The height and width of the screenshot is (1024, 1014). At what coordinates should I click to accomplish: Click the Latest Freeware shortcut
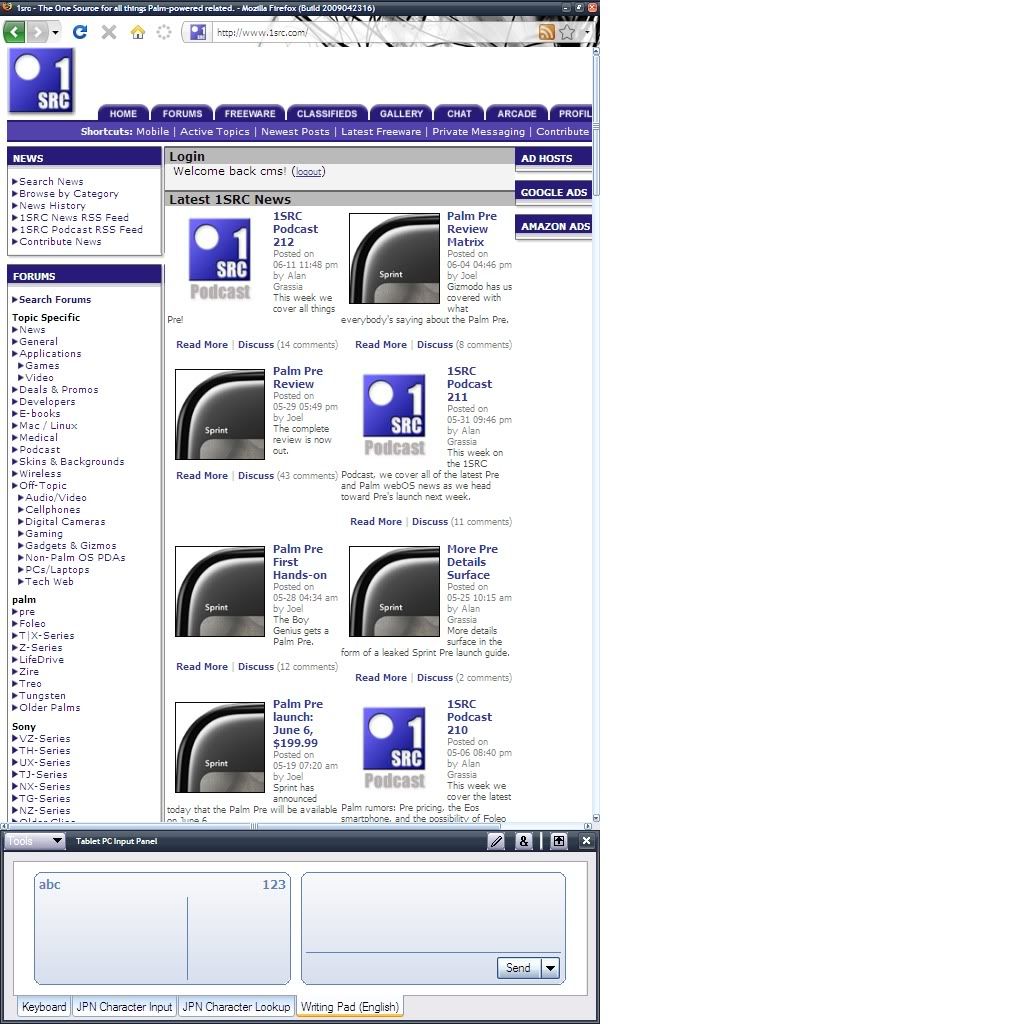[x=381, y=131]
